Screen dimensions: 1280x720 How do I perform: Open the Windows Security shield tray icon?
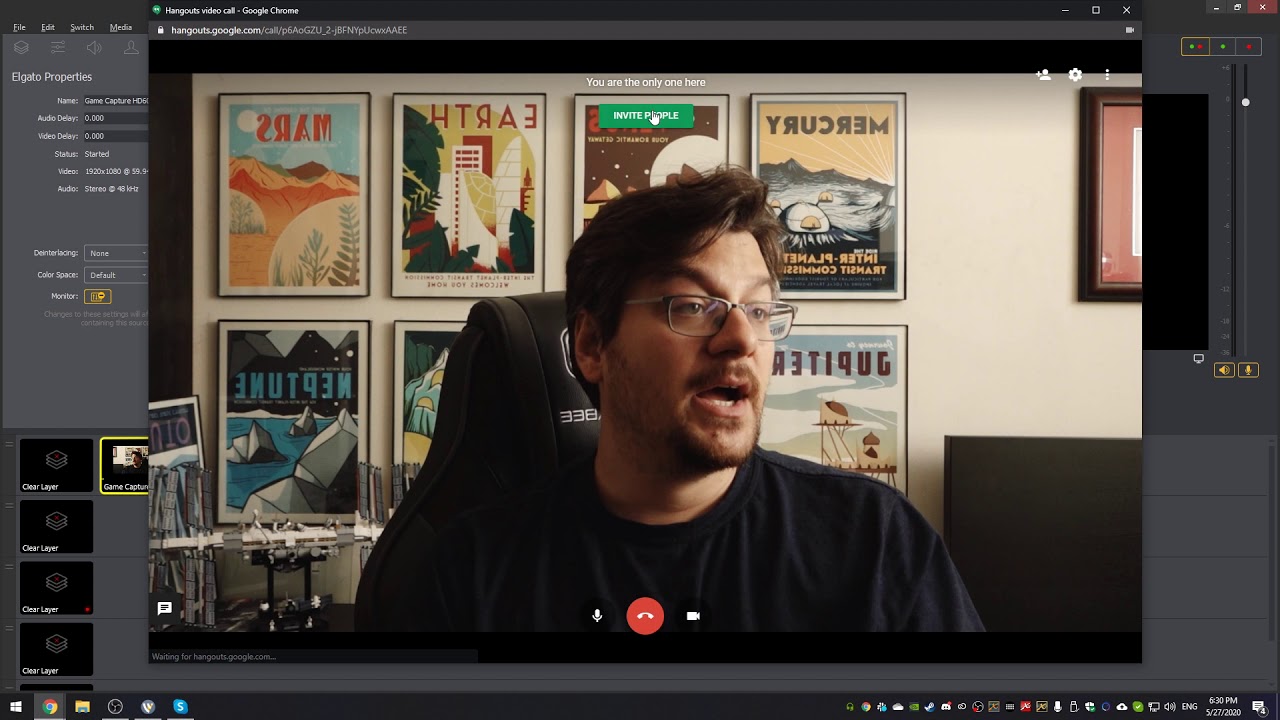pos(1090,707)
